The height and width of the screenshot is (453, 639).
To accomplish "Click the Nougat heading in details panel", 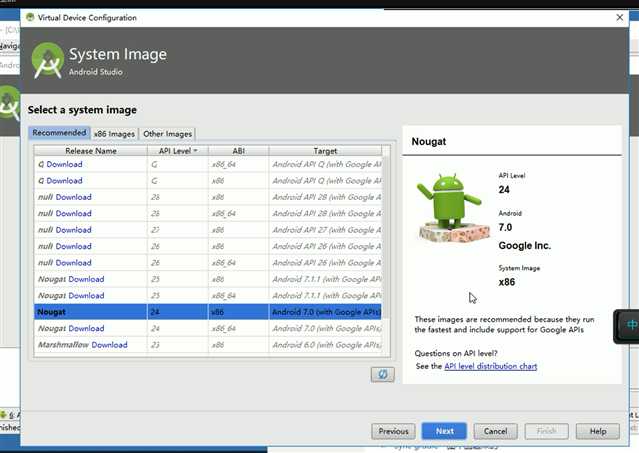I will [x=429, y=141].
